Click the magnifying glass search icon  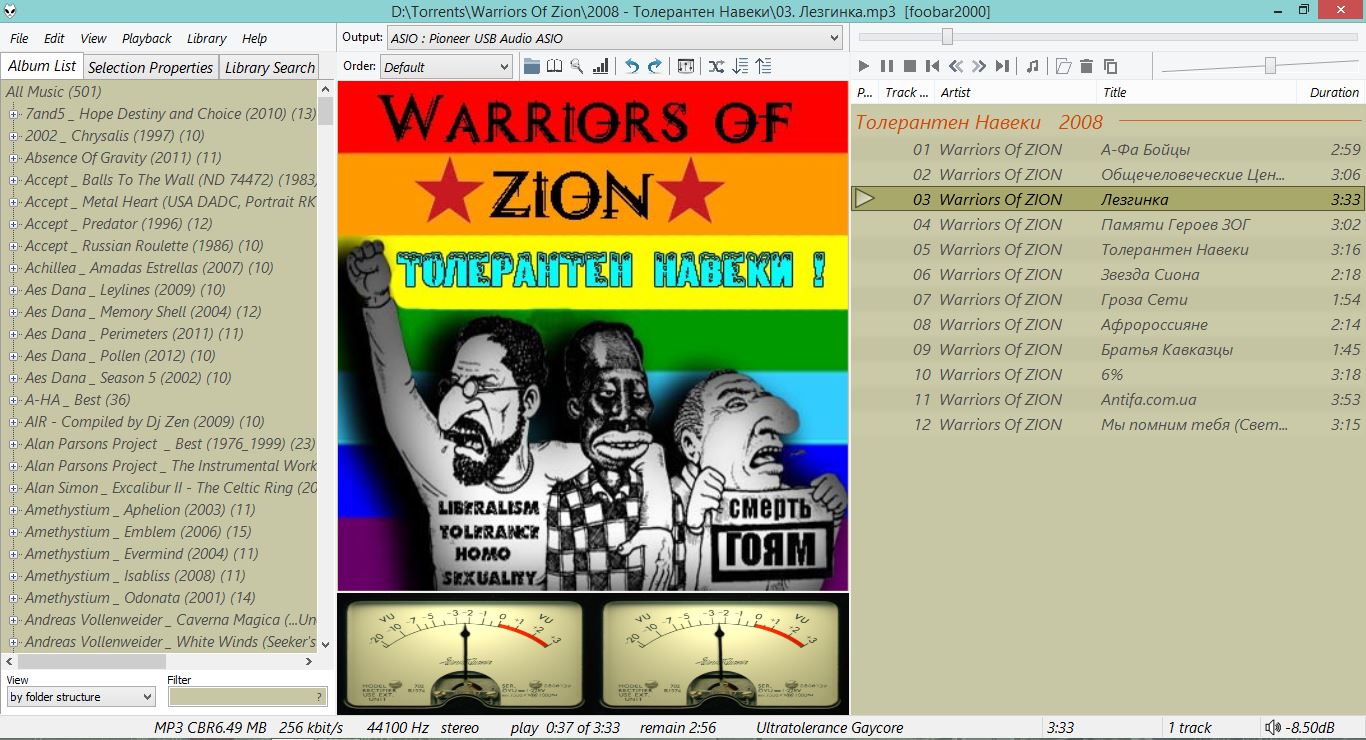pos(577,66)
